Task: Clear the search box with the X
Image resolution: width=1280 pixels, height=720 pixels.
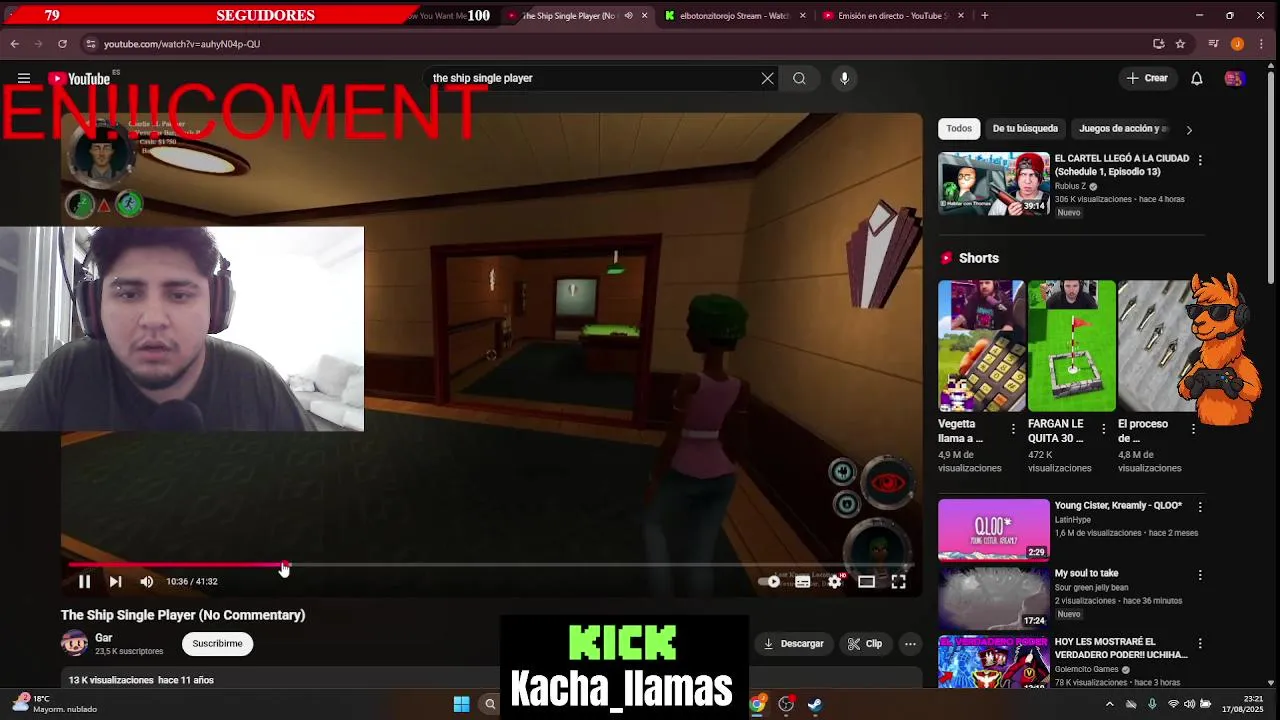Action: [x=767, y=78]
